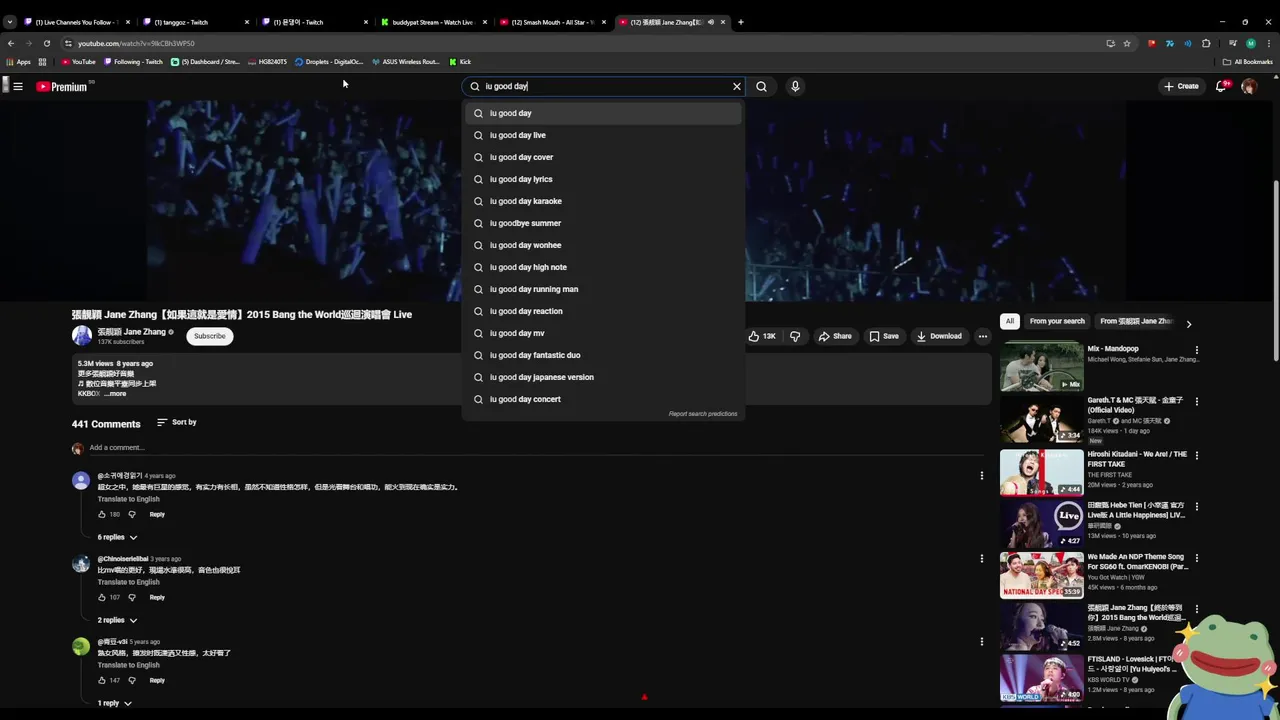Open All Bookmarks folder
This screenshot has height=720, width=1280.
(x=1247, y=62)
